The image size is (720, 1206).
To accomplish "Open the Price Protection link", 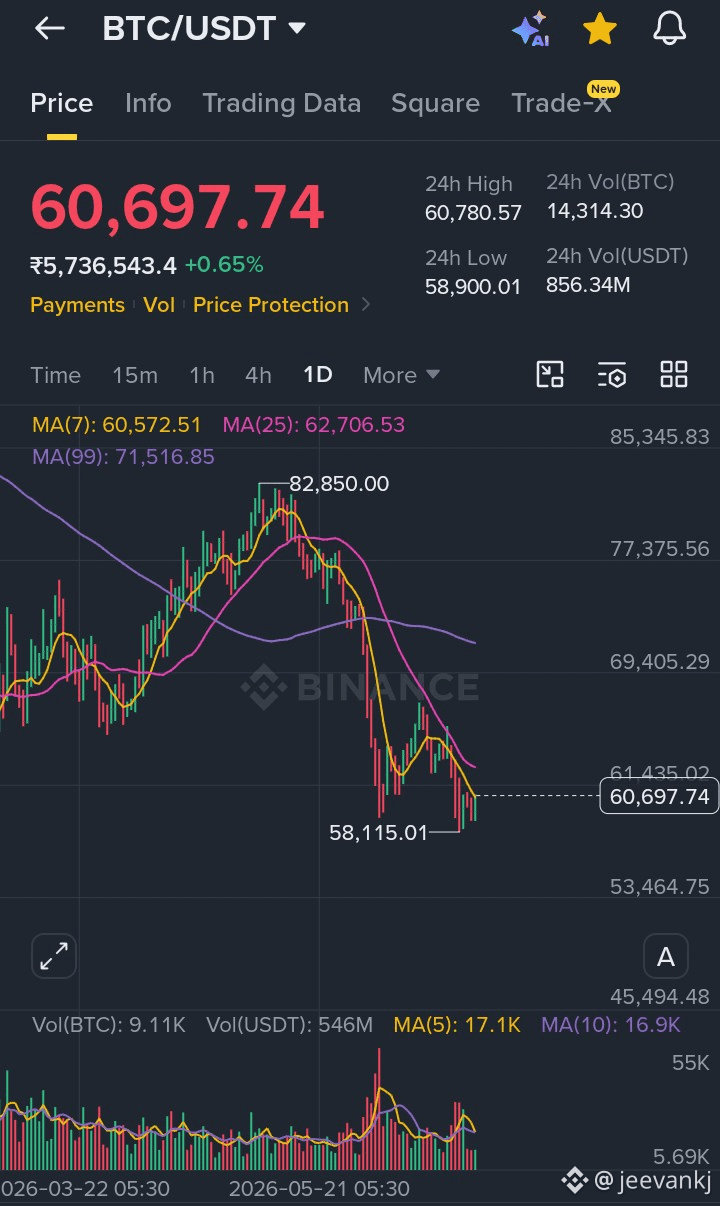I will click(x=271, y=305).
